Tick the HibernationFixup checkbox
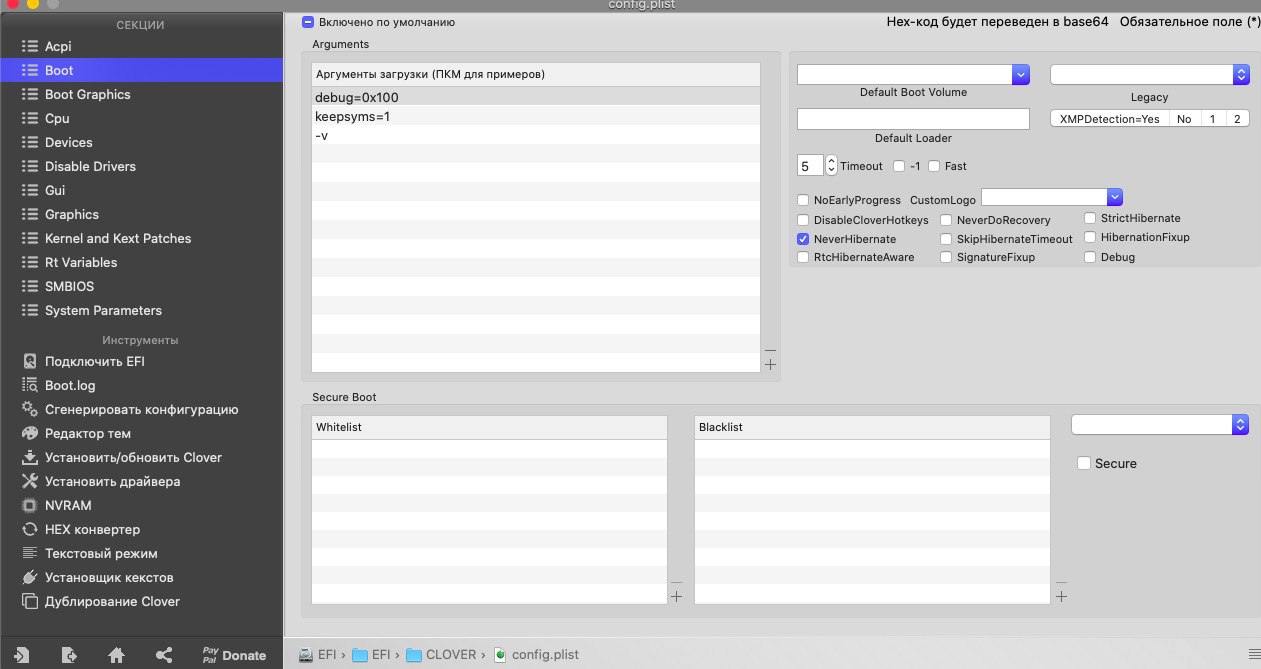 1090,237
